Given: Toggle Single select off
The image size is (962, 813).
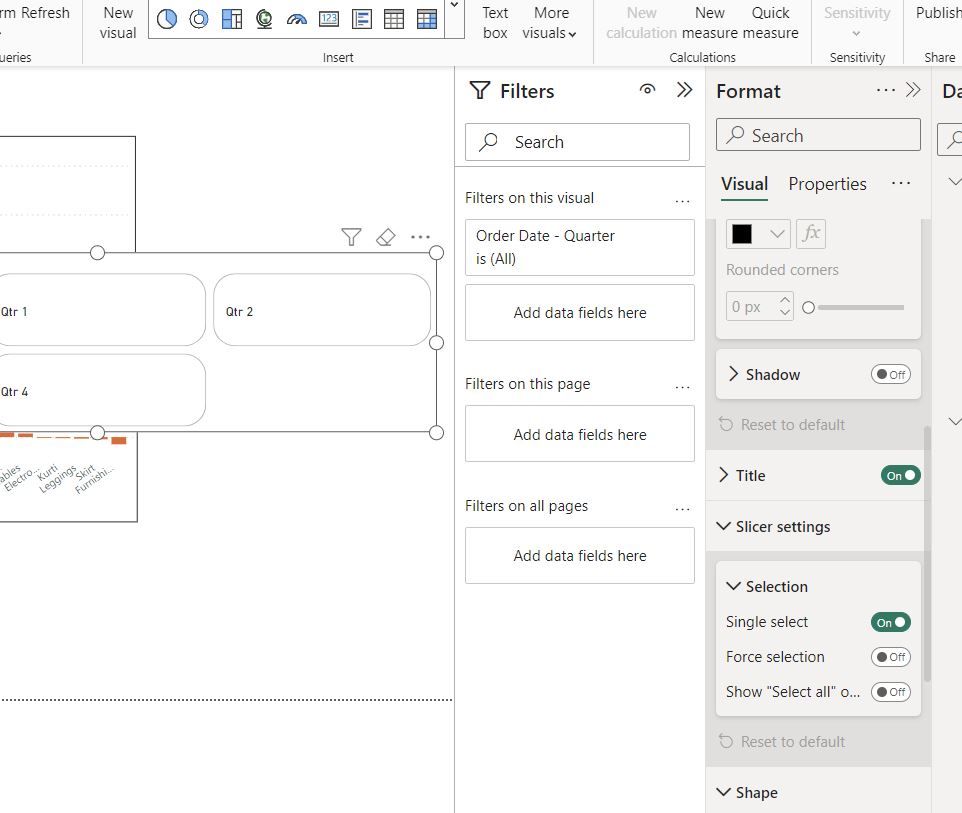Looking at the screenshot, I should point(890,622).
